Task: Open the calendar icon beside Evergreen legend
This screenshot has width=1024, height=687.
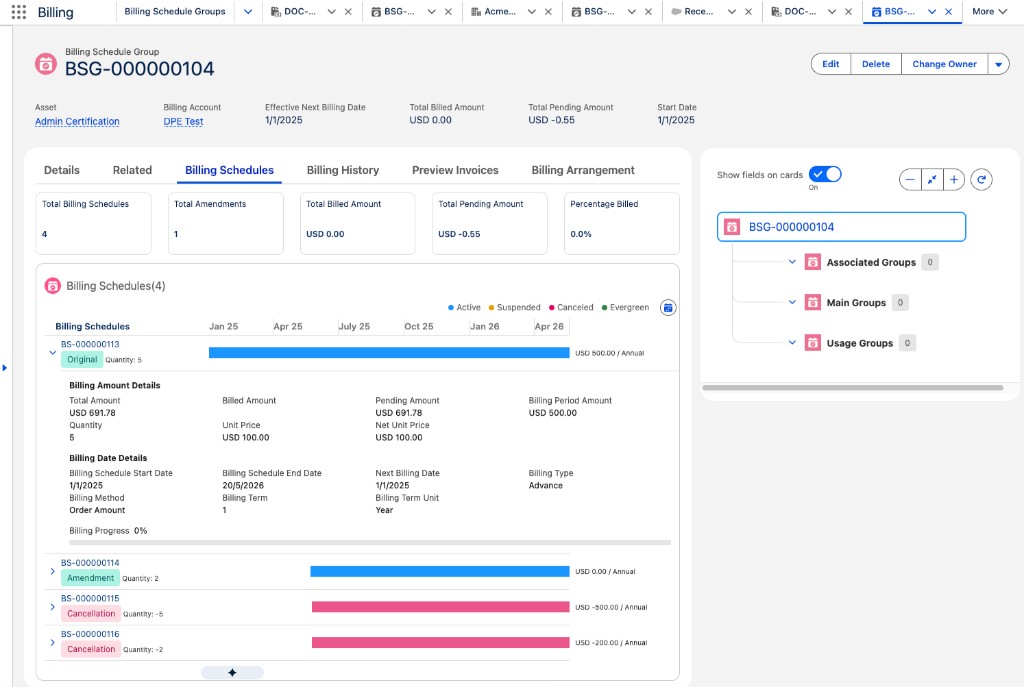Action: click(667, 308)
